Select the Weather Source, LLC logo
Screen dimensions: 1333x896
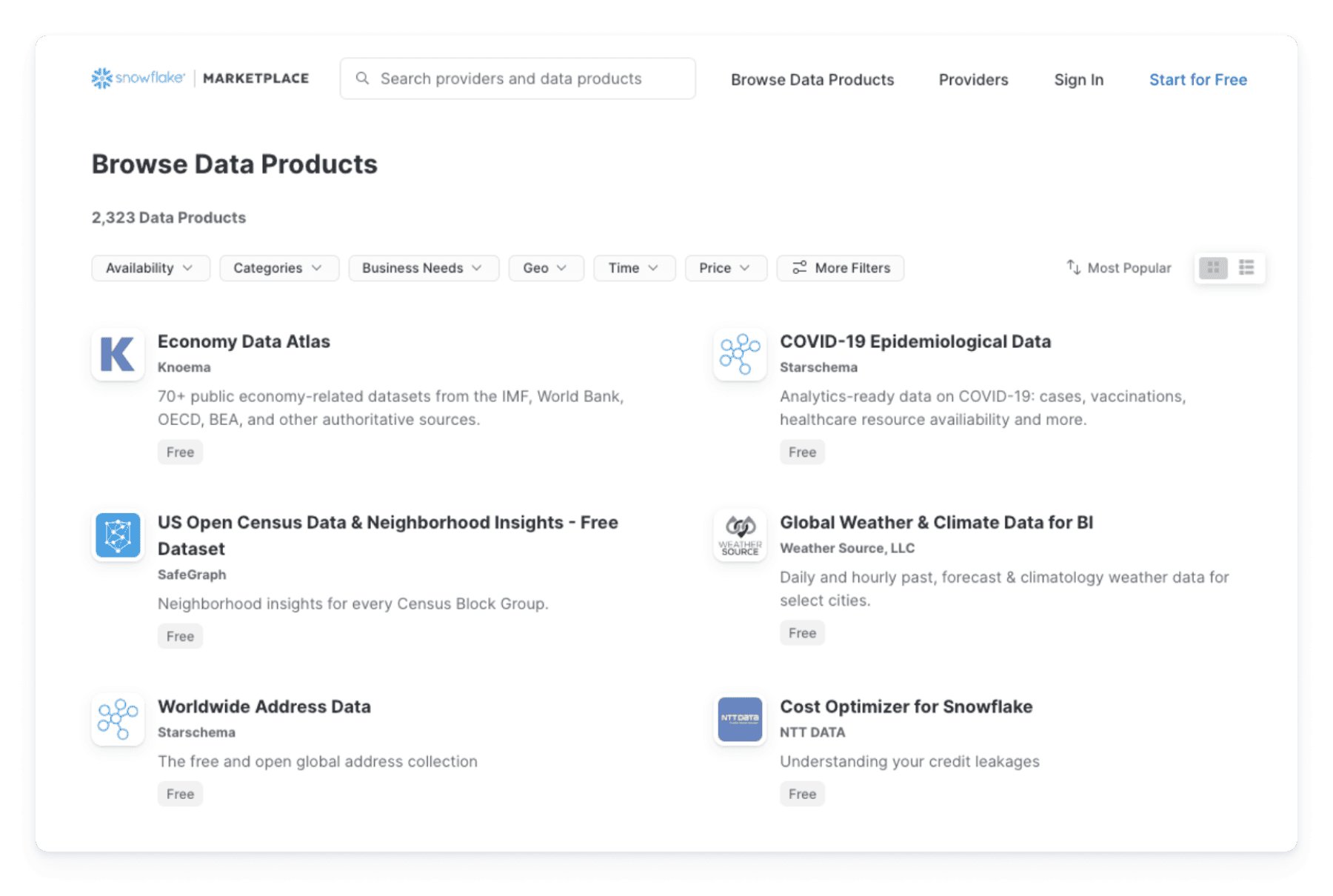[x=738, y=535]
